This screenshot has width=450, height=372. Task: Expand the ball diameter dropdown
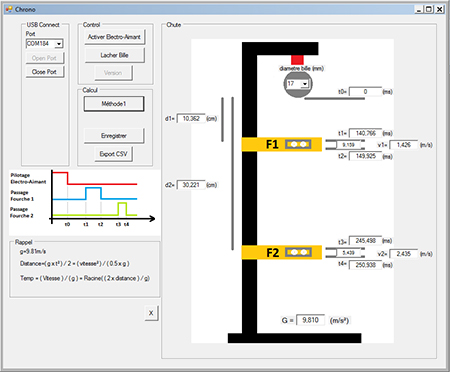pos(305,84)
